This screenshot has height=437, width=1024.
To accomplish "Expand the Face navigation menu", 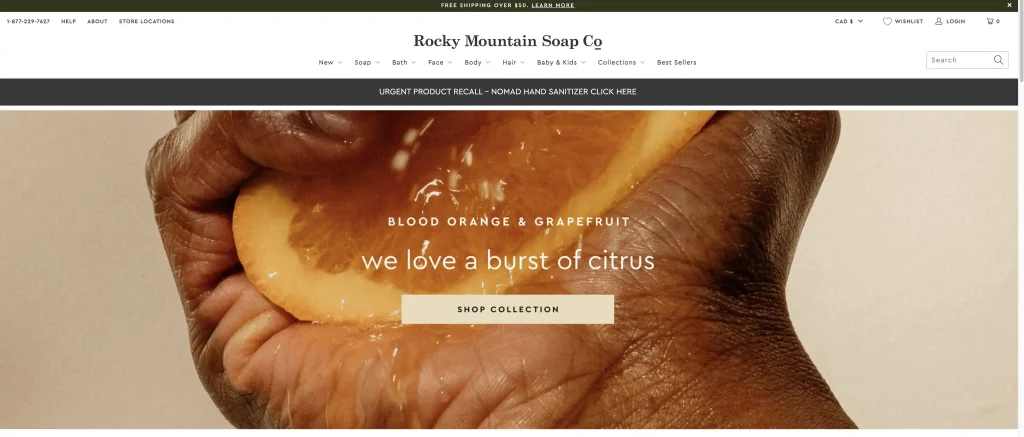I will (440, 63).
